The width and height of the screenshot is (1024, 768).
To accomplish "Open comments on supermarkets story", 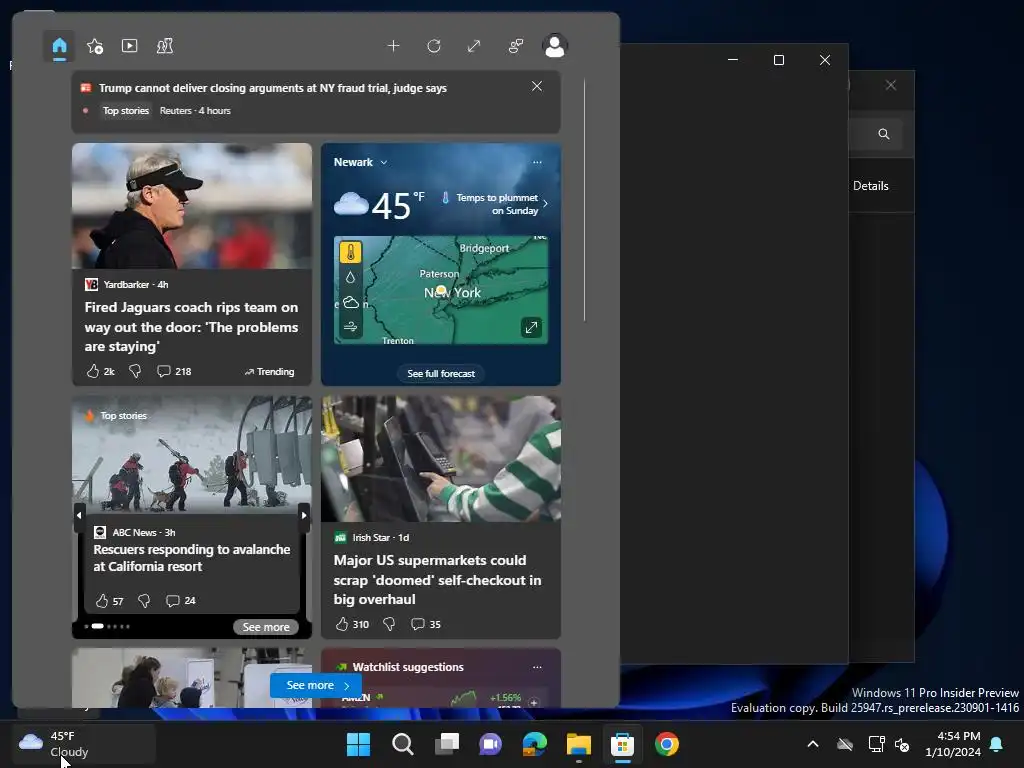I will (426, 624).
